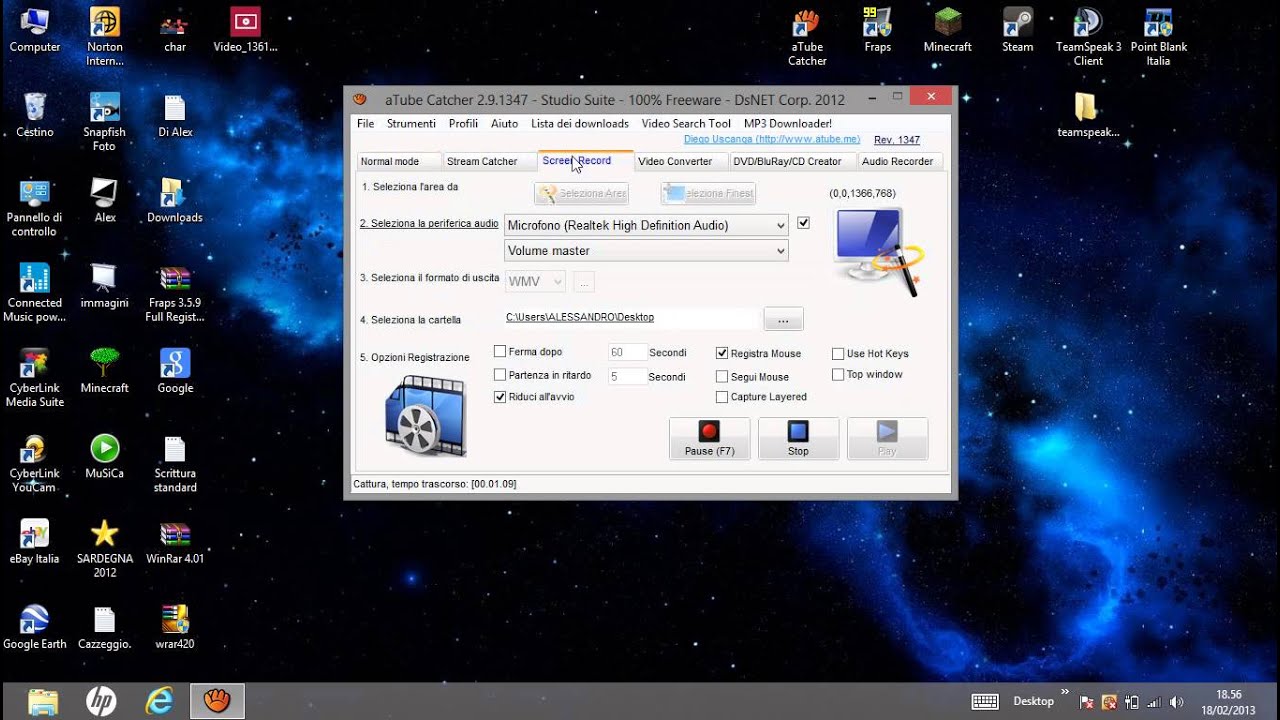Open the char desktop icon
The height and width of the screenshot is (720, 1280).
pos(175,30)
